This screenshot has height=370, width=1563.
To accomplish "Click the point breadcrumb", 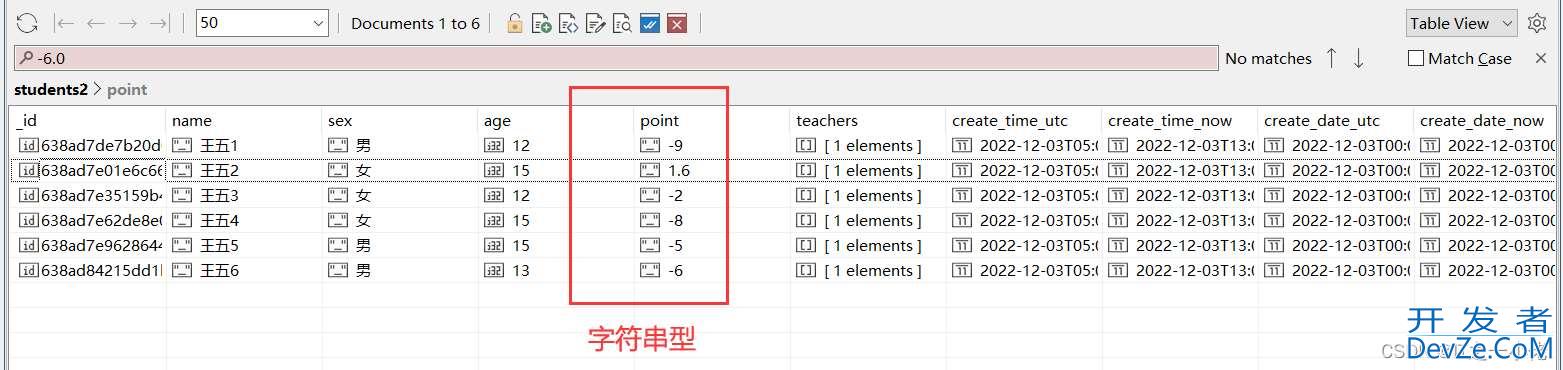I will click(127, 90).
